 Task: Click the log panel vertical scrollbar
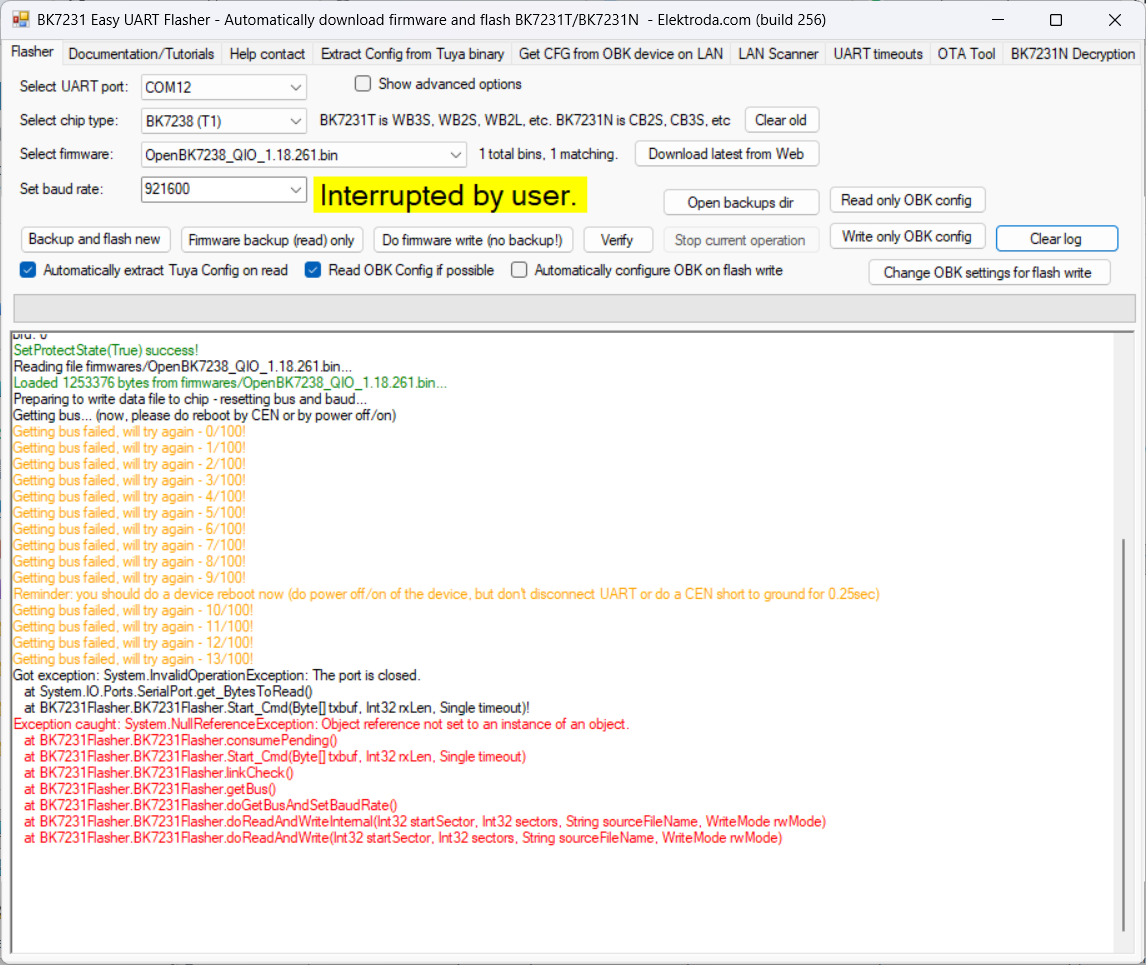coord(1123,735)
